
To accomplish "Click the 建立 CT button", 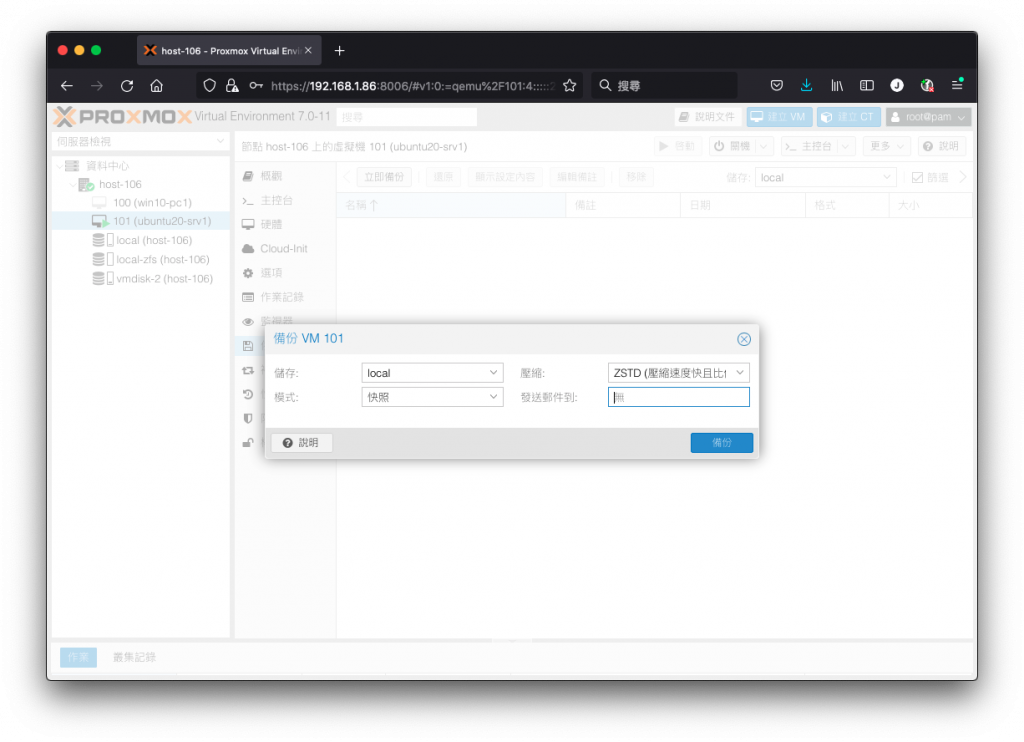I will tap(848, 117).
